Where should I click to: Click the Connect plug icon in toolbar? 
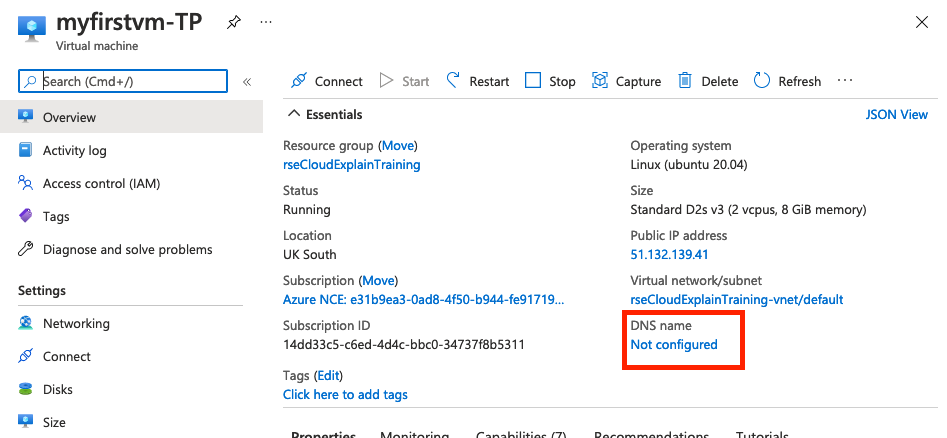pyautogui.click(x=299, y=80)
